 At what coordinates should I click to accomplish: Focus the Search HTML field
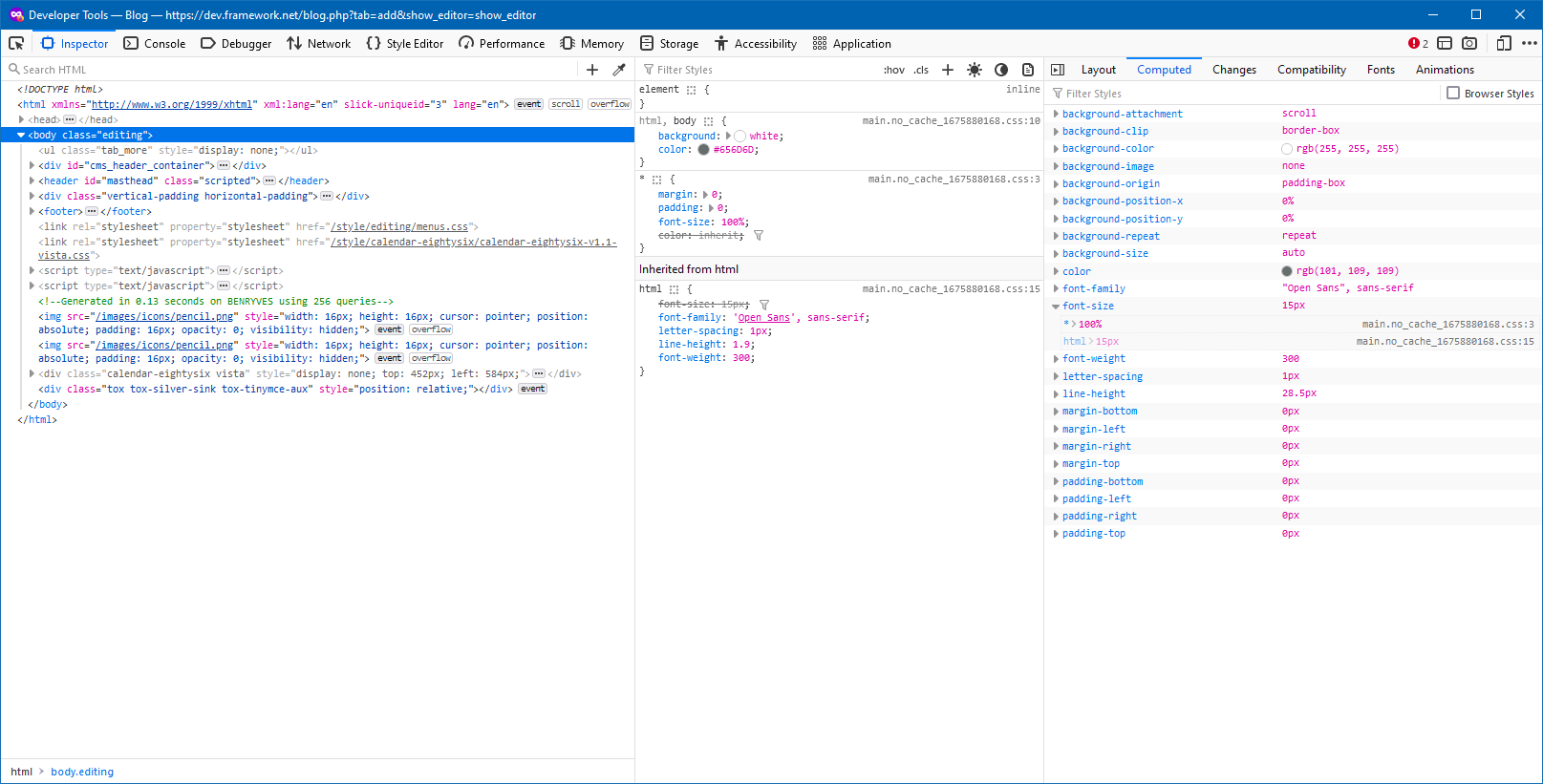click(x=292, y=70)
